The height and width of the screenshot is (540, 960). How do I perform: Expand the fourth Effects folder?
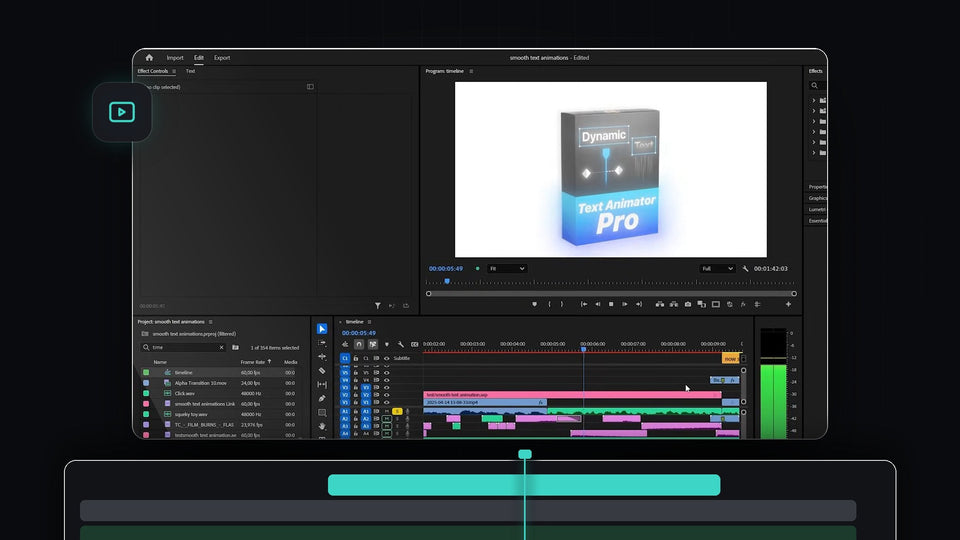click(814, 132)
